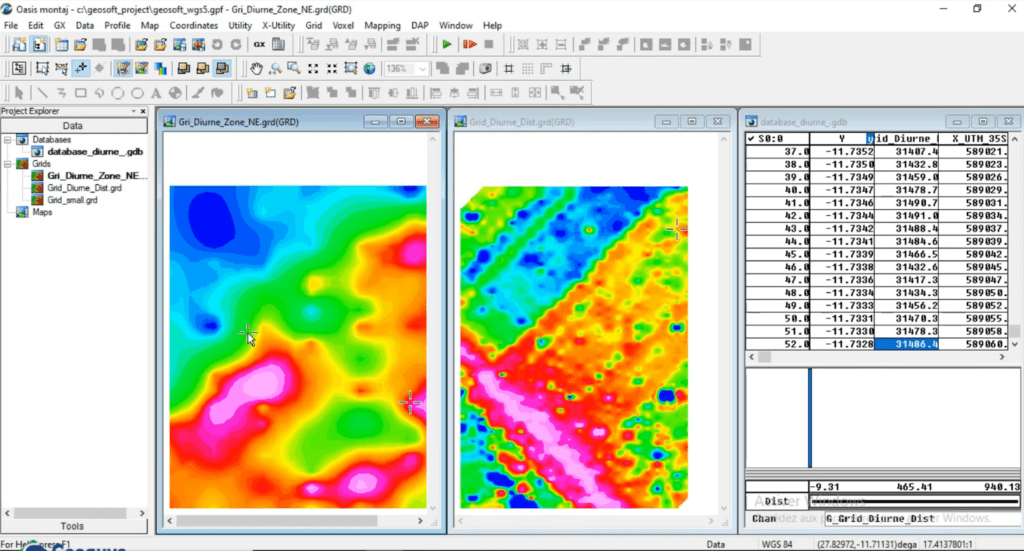Click the green Run script play icon
The image size is (1024, 551).
(447, 44)
